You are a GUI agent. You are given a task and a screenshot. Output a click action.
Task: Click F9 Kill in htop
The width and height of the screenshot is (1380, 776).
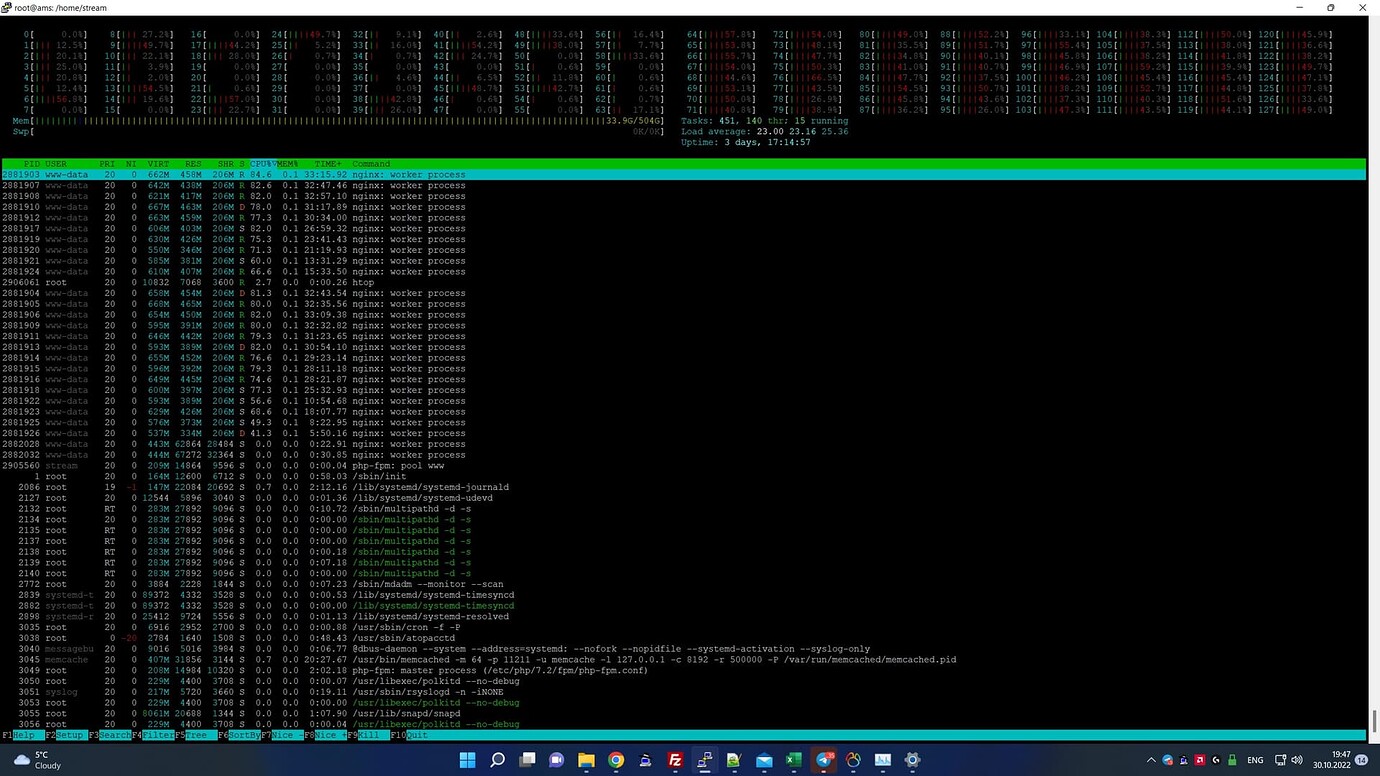click(x=368, y=735)
